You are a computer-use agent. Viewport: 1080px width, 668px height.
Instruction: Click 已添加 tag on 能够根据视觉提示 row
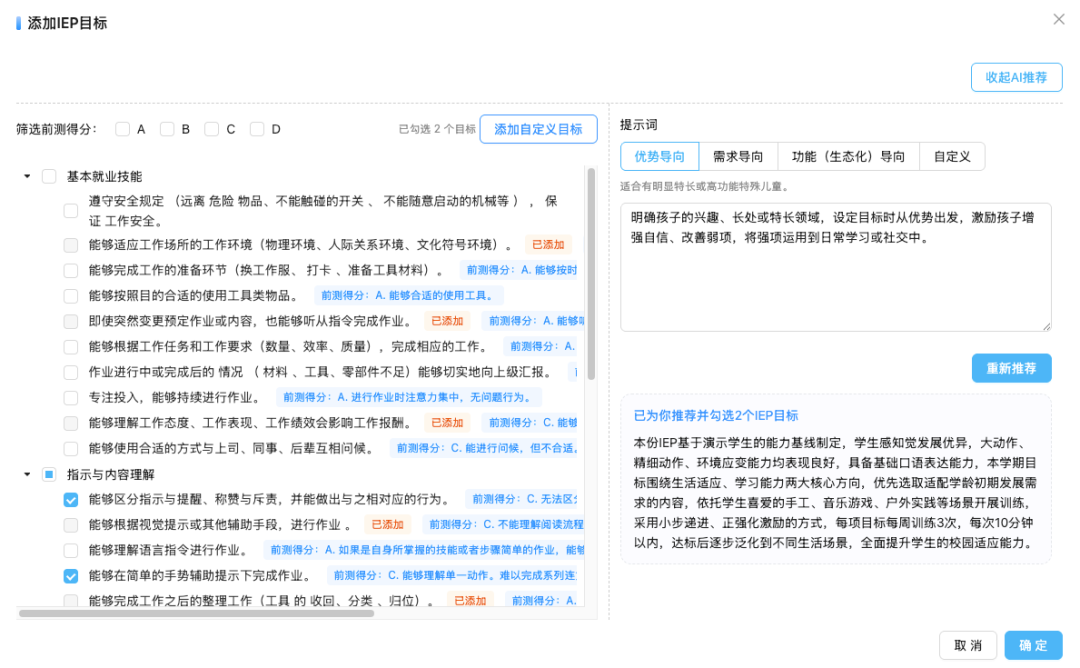click(x=387, y=525)
